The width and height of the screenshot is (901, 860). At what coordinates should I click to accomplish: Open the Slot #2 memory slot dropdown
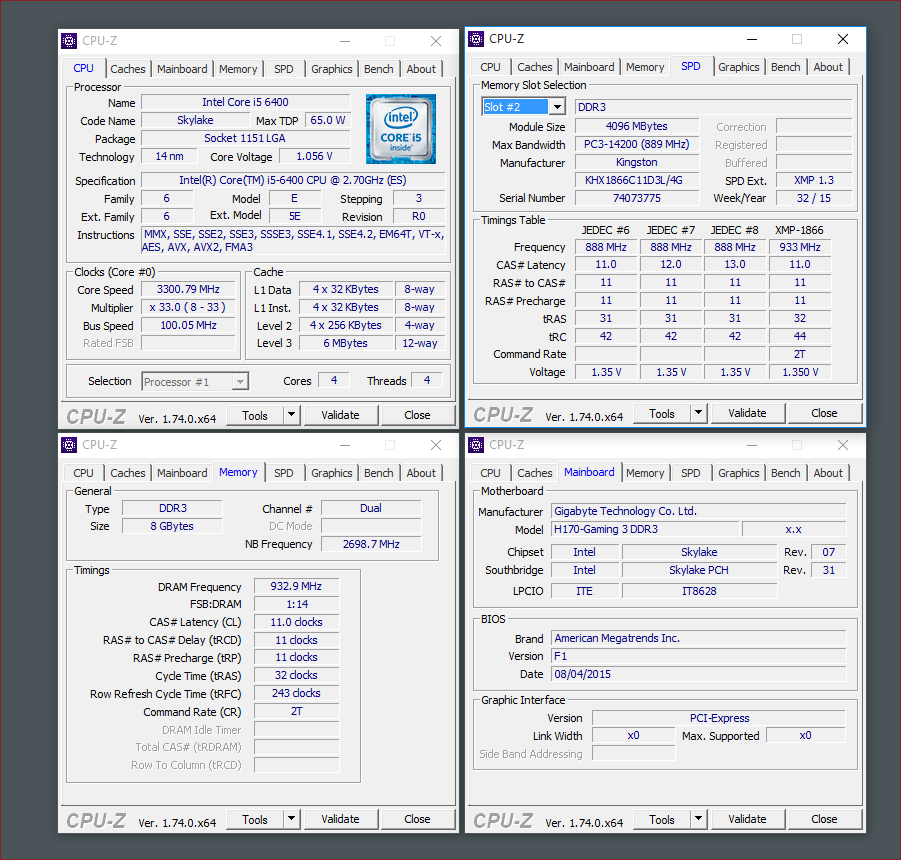(x=557, y=107)
